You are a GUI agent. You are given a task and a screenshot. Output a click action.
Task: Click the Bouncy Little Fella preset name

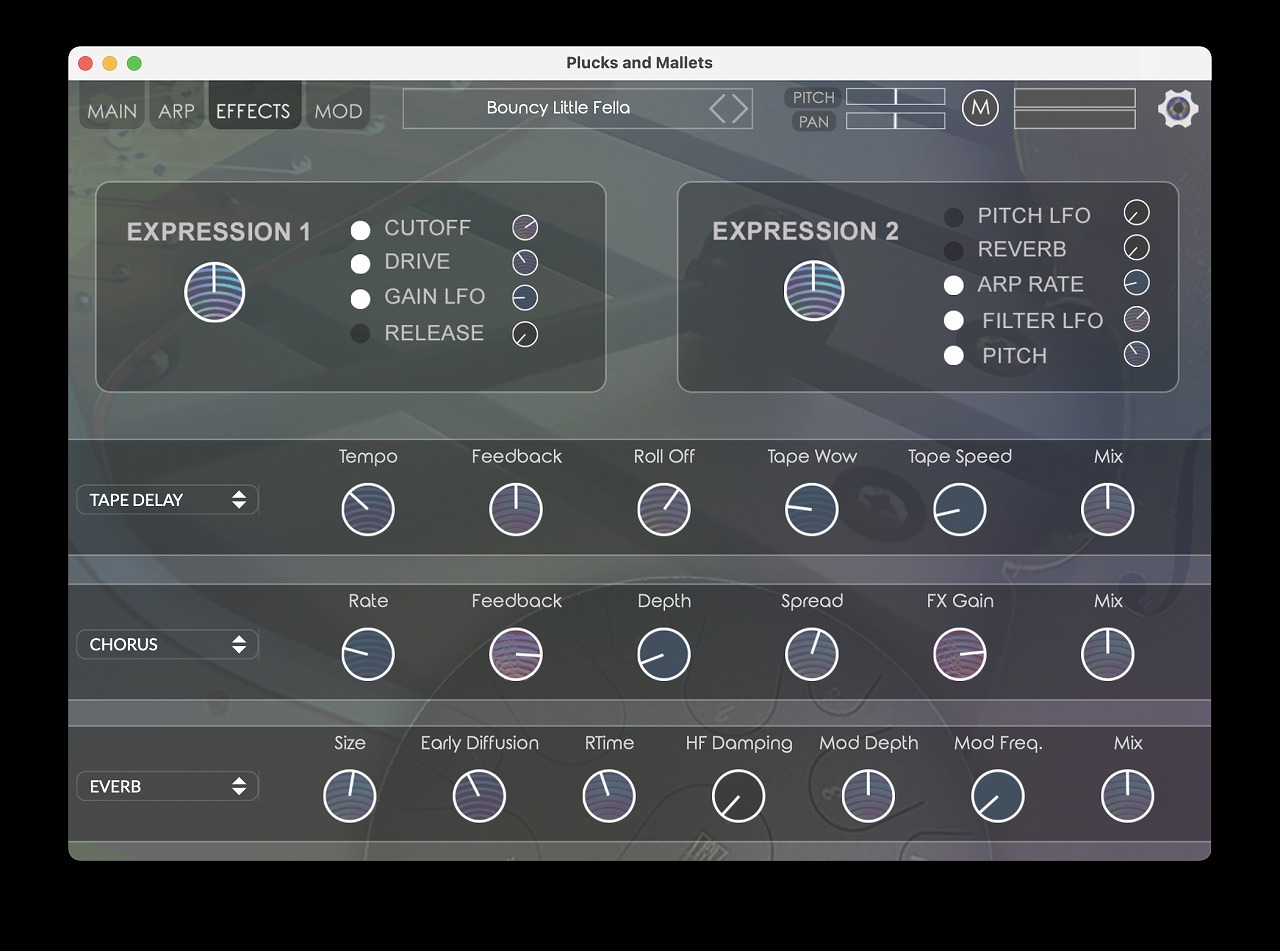click(558, 108)
